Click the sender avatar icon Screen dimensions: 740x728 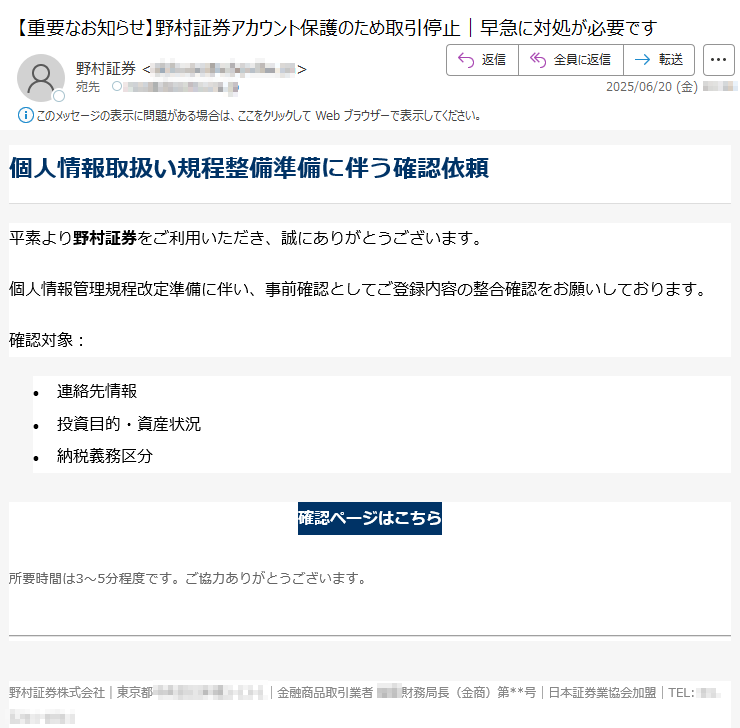pos(41,78)
